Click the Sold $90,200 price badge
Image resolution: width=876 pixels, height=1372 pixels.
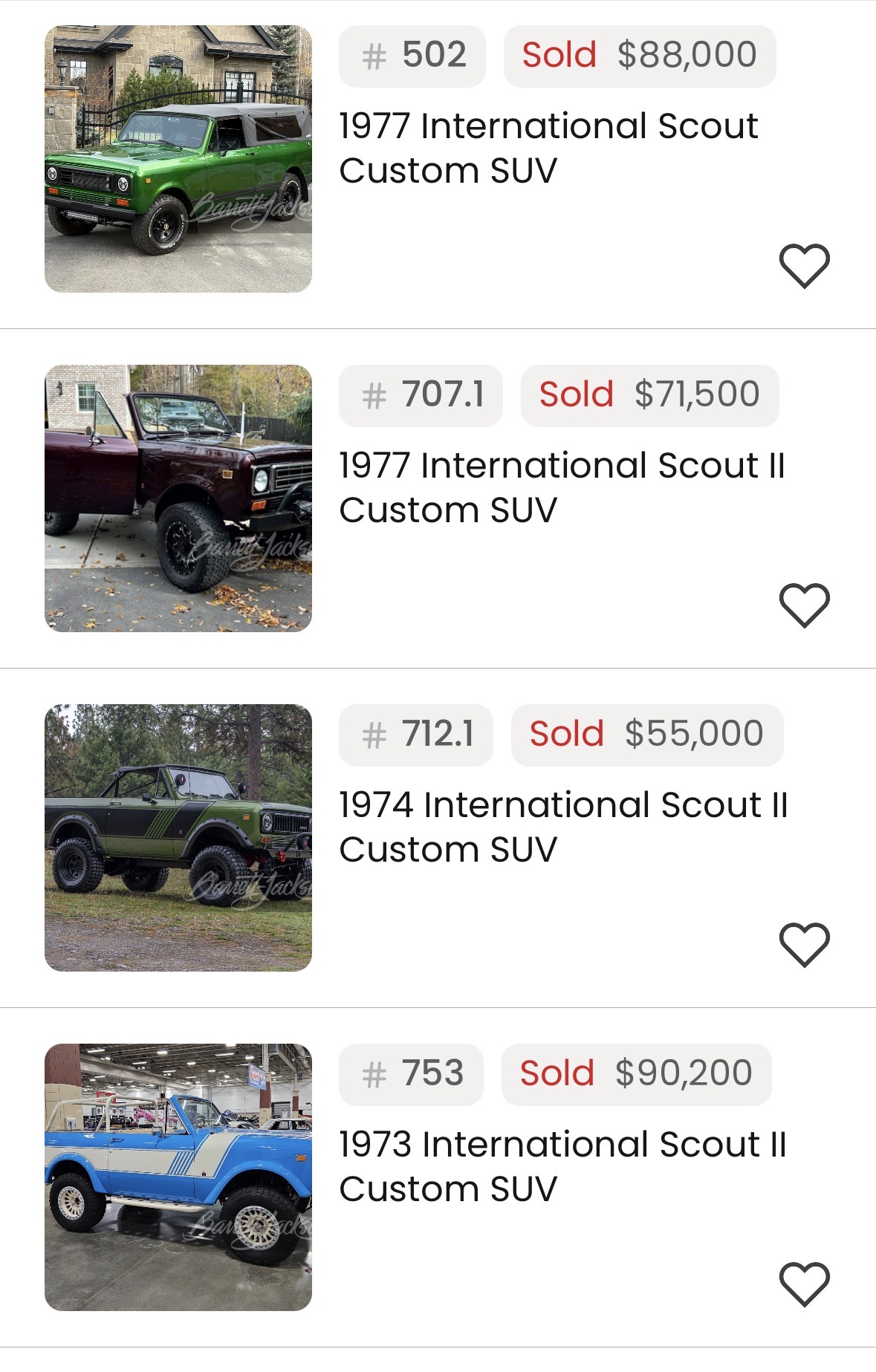636,1074
